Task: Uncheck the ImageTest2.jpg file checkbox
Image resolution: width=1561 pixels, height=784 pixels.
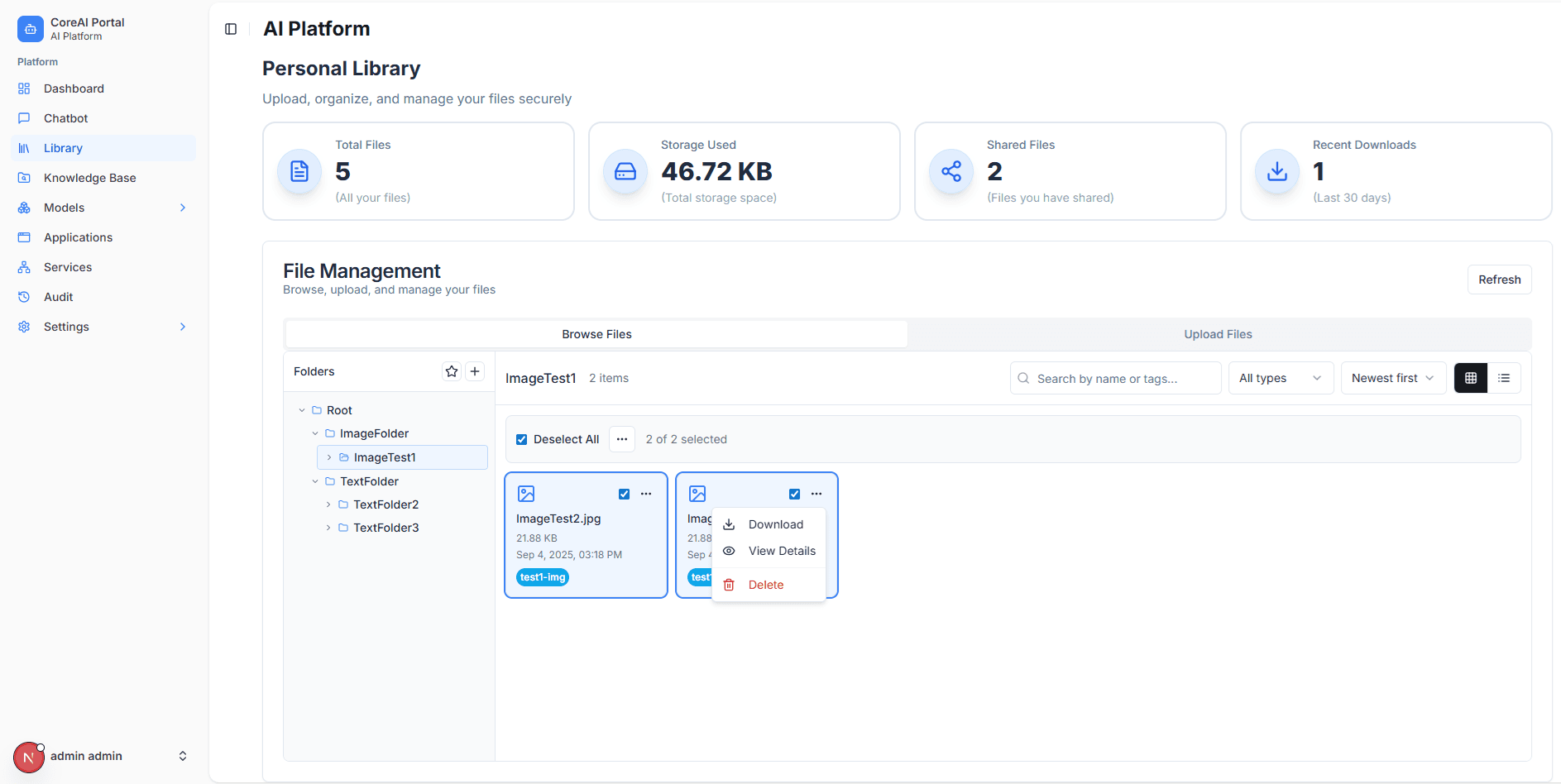Action: (625, 494)
